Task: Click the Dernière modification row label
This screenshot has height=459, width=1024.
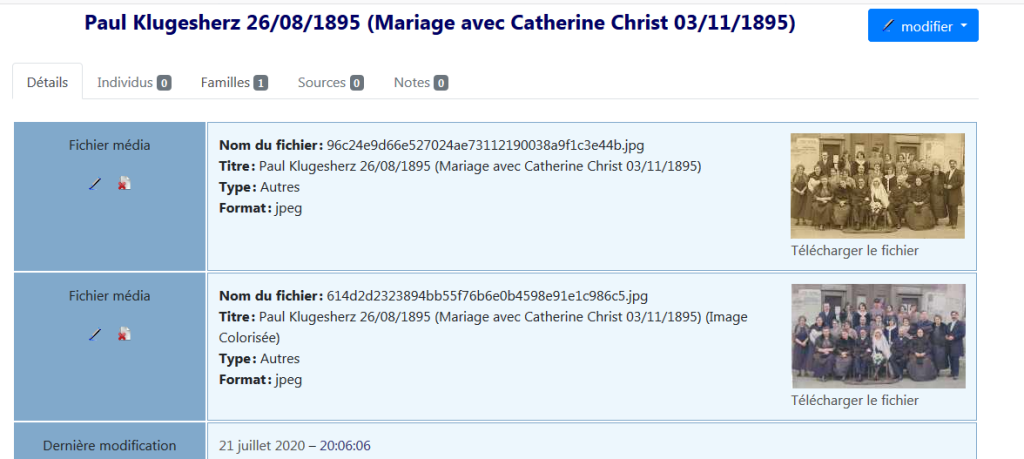Action: [110, 445]
